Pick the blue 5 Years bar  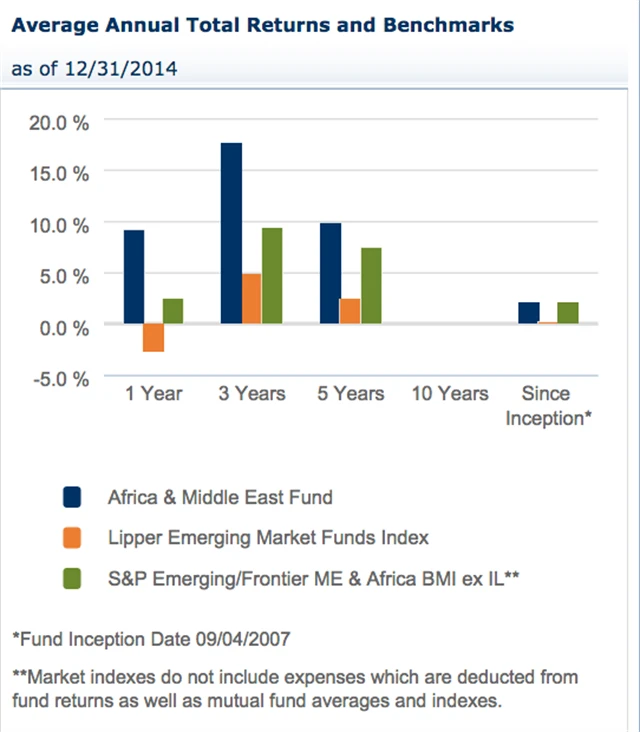(330, 273)
